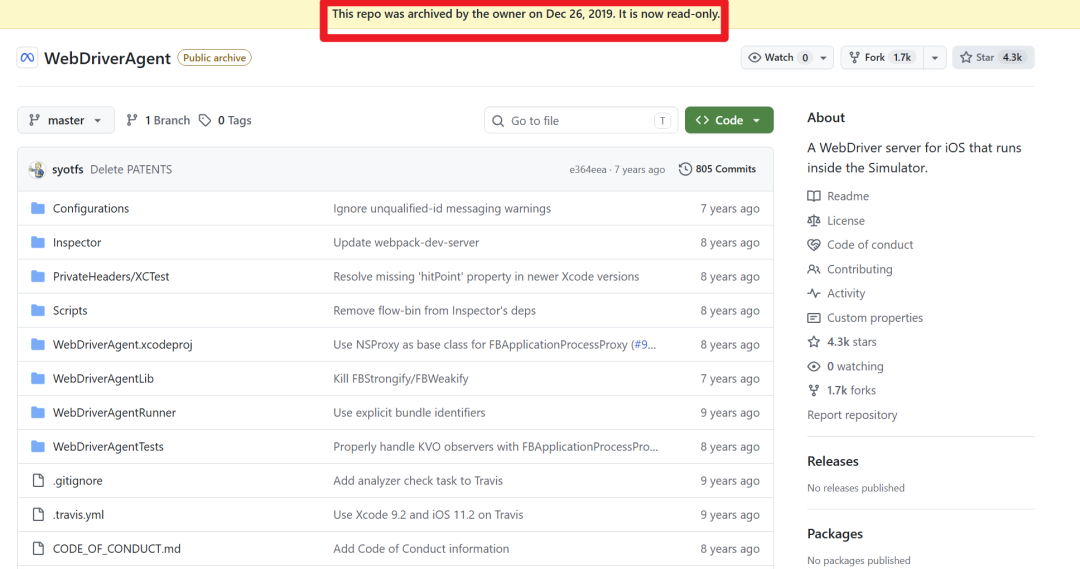This screenshot has height=569, width=1080.
Task: Click syotfs user avatar
Action: coord(37,169)
